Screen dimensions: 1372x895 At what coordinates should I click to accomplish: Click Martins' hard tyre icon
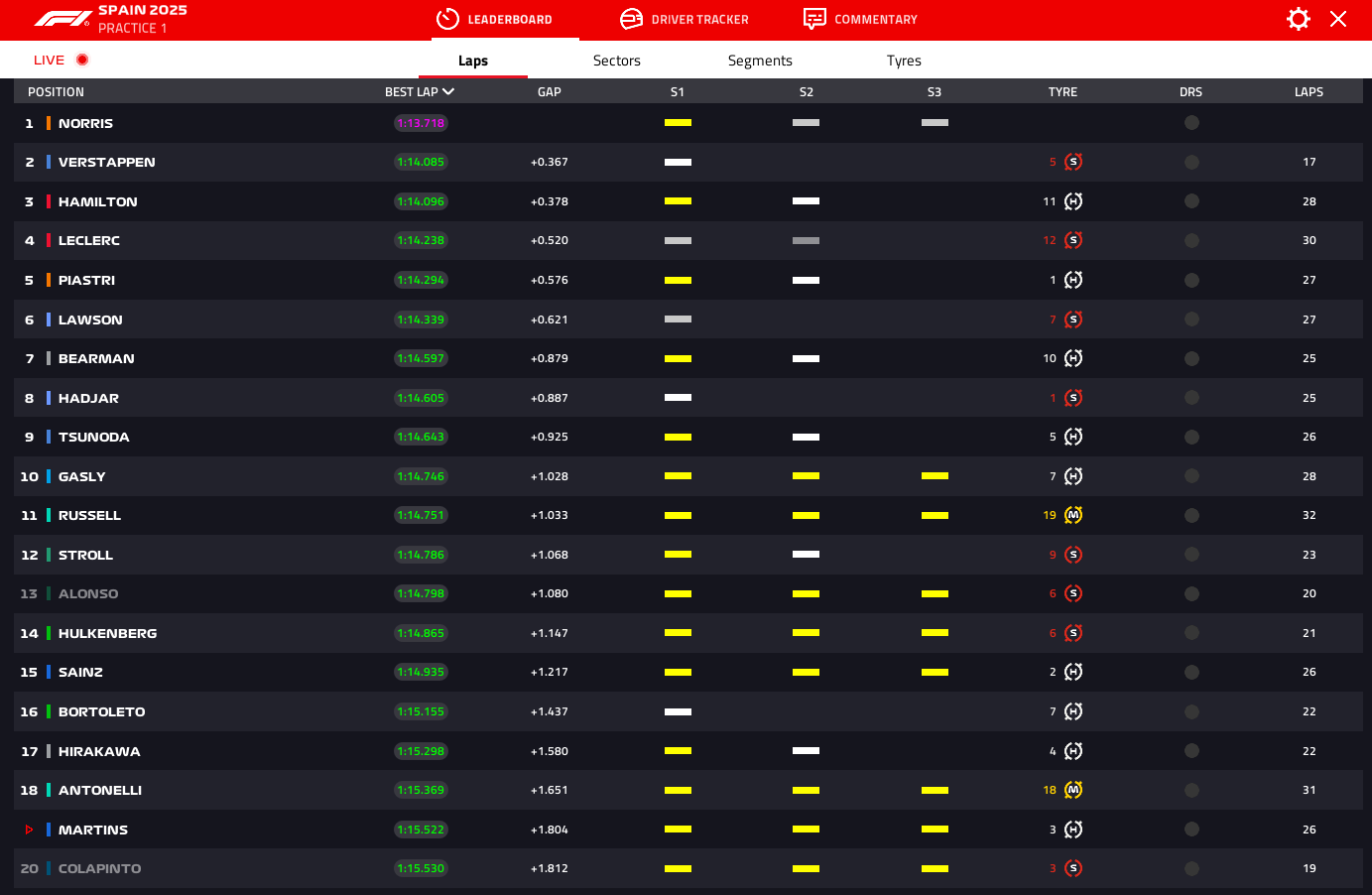pyautogui.click(x=1073, y=830)
